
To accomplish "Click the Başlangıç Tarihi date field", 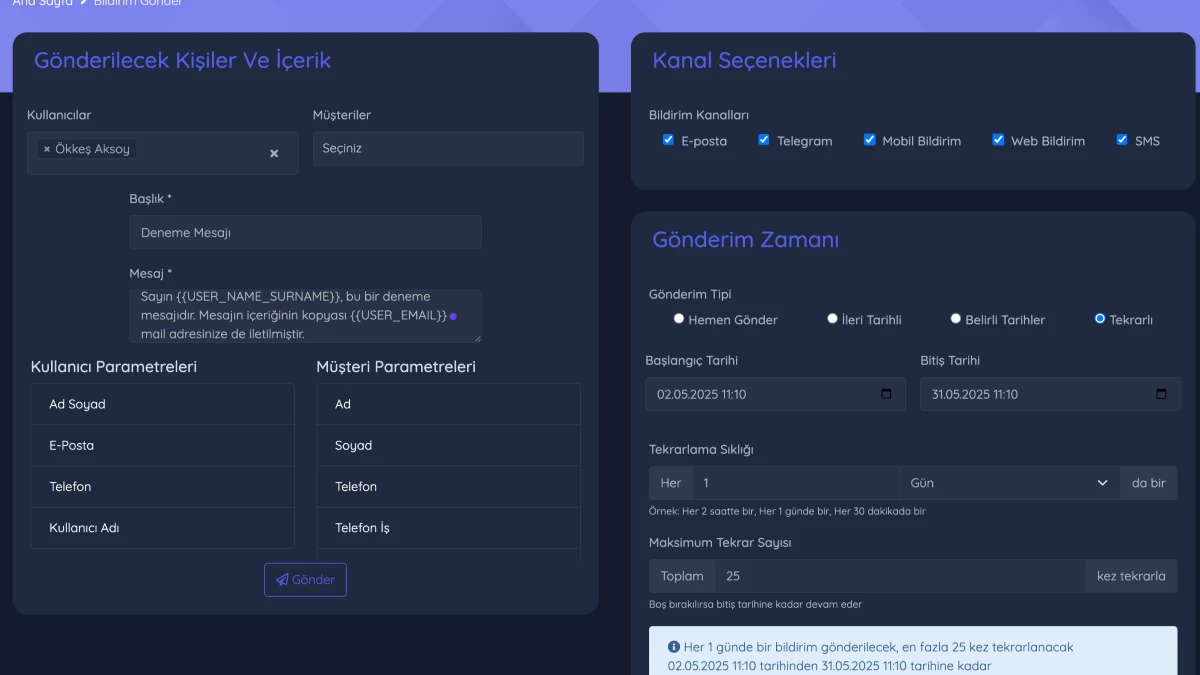I will [775, 394].
